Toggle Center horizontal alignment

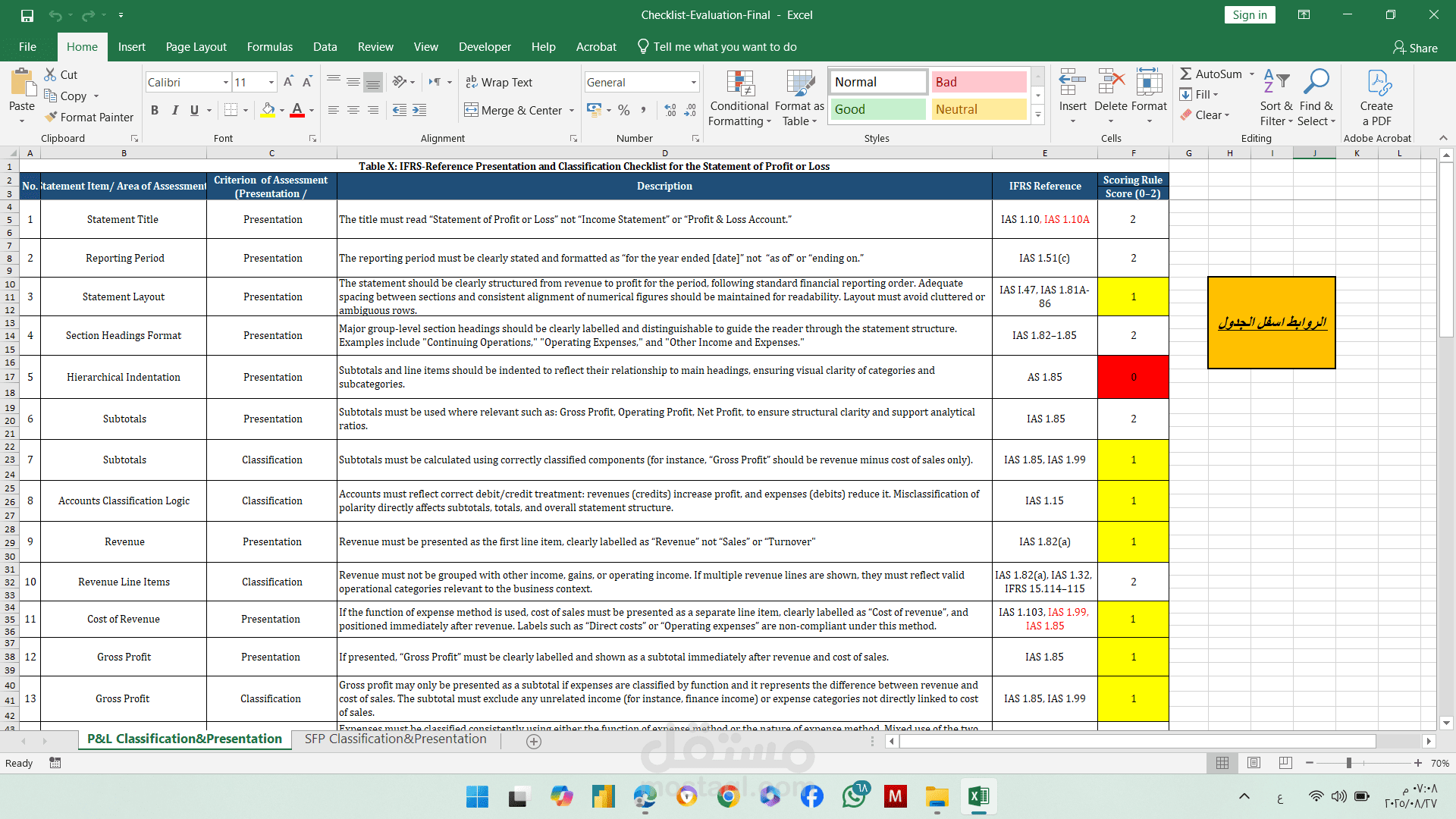click(353, 110)
